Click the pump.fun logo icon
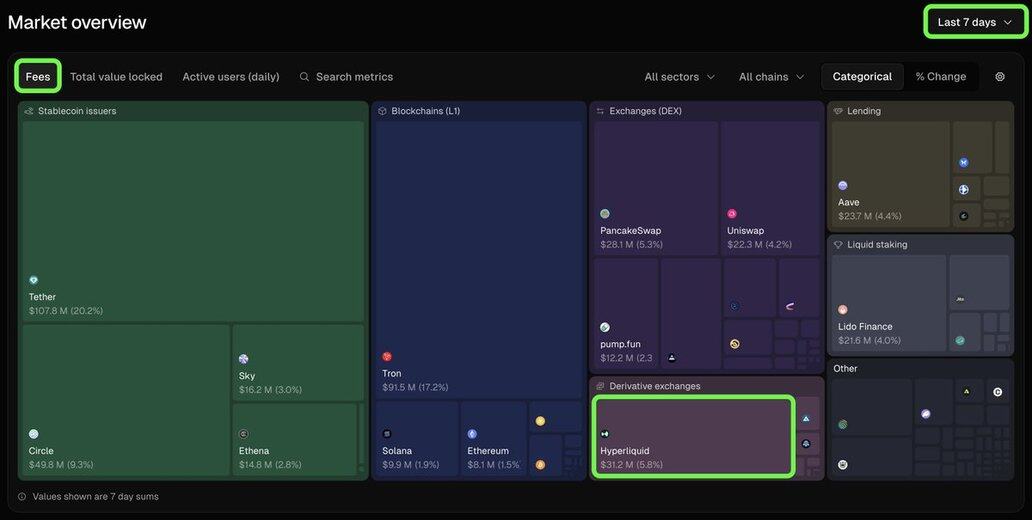Screen dimensions: 1032x520 pos(605,327)
